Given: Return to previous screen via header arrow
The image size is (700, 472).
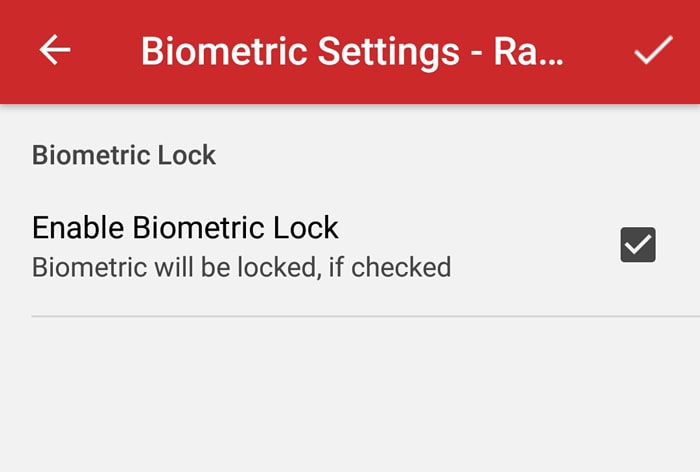Looking at the screenshot, I should 55,51.
